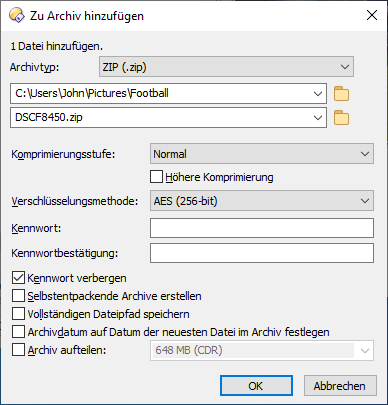388x405 pixels.
Task: Expand the Komprimierungsstufe Normal dropdown
Action: tap(262, 154)
